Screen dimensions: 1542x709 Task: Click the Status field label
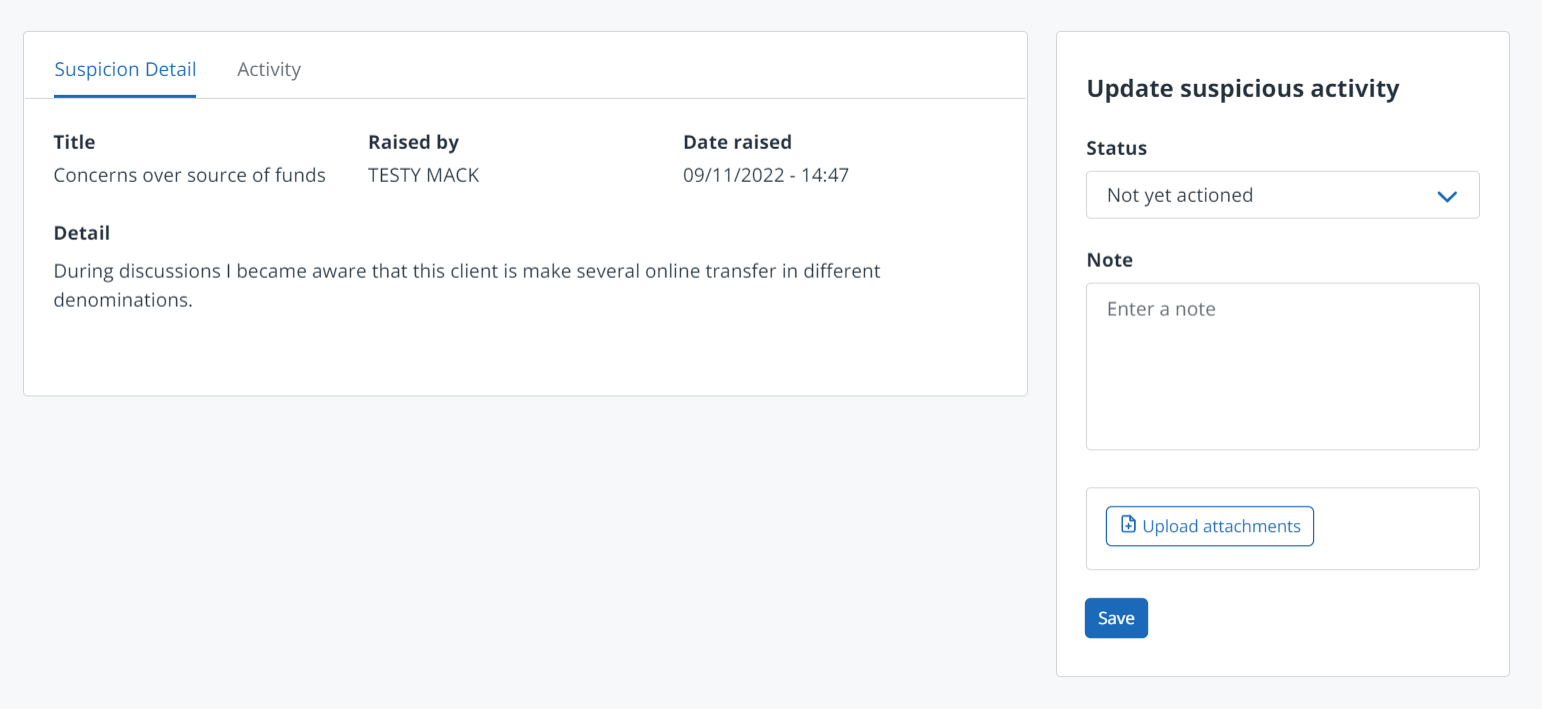[1116, 148]
